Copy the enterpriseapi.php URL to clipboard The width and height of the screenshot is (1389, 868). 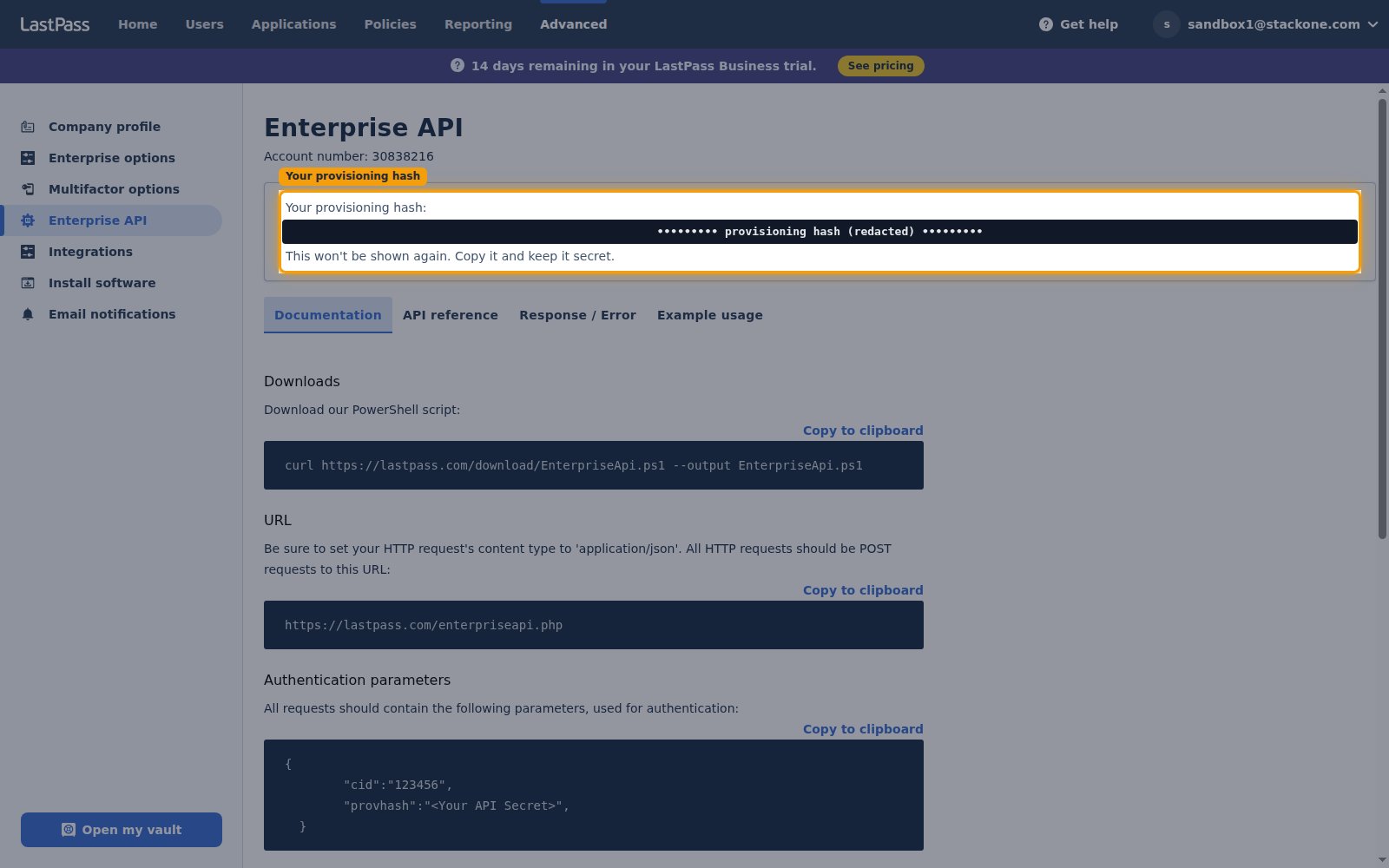tap(863, 590)
